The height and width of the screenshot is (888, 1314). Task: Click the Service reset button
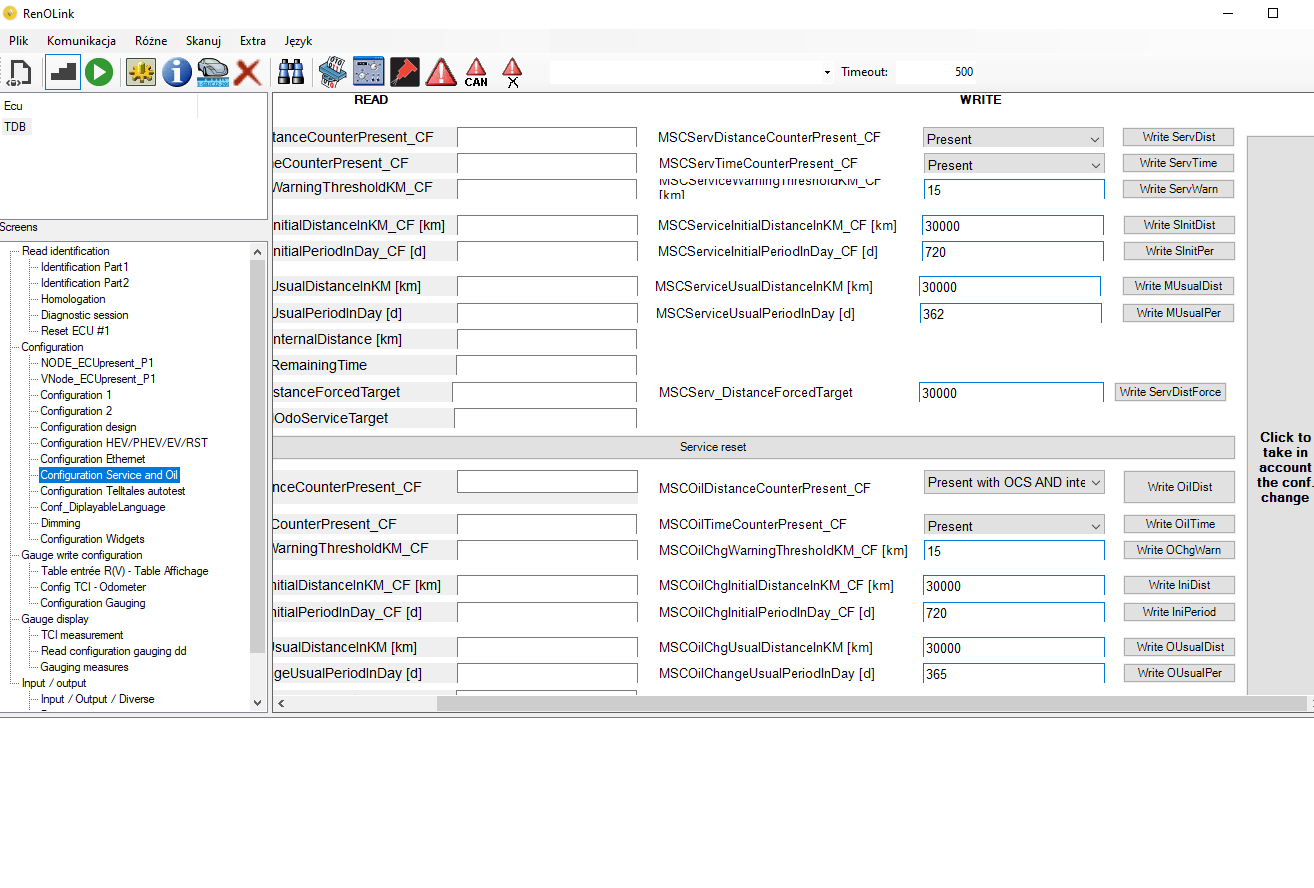[x=754, y=447]
